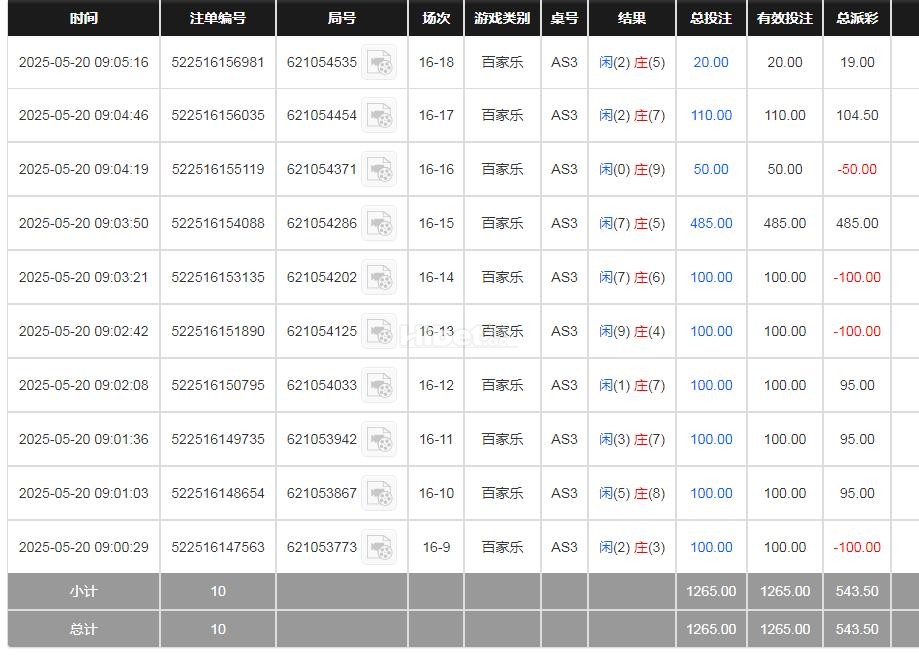The width and height of the screenshot is (919, 671).
Task: View replay video of round 621054202
Action: (379, 278)
